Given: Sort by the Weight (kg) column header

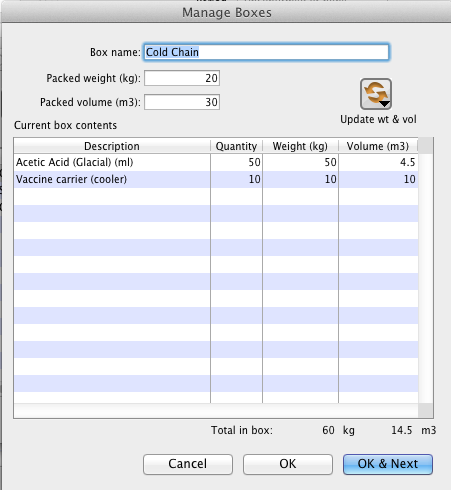Looking at the screenshot, I should coord(300,146).
